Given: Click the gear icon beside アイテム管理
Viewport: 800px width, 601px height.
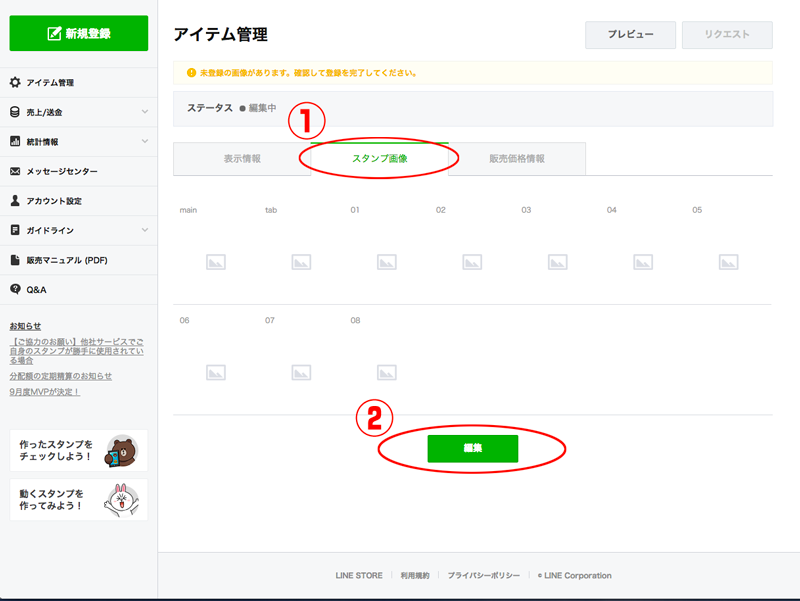Looking at the screenshot, I should [15, 83].
